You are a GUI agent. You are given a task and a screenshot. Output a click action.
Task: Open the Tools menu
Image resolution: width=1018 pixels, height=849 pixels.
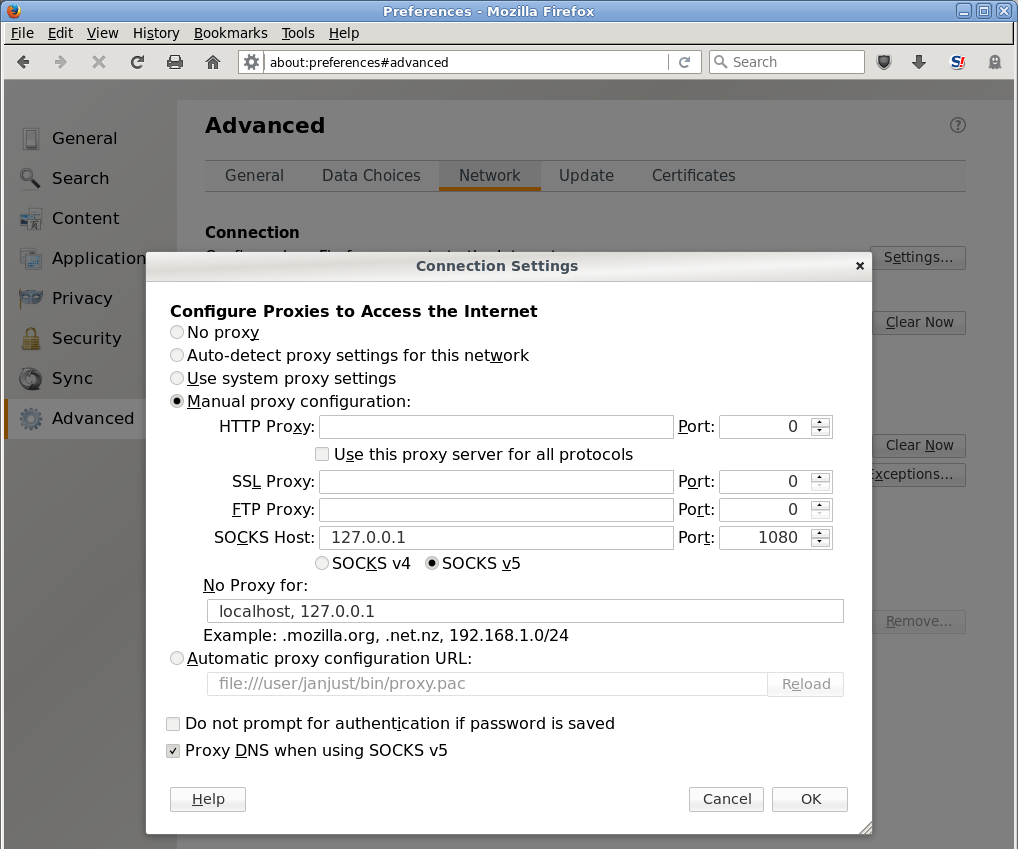click(x=298, y=33)
